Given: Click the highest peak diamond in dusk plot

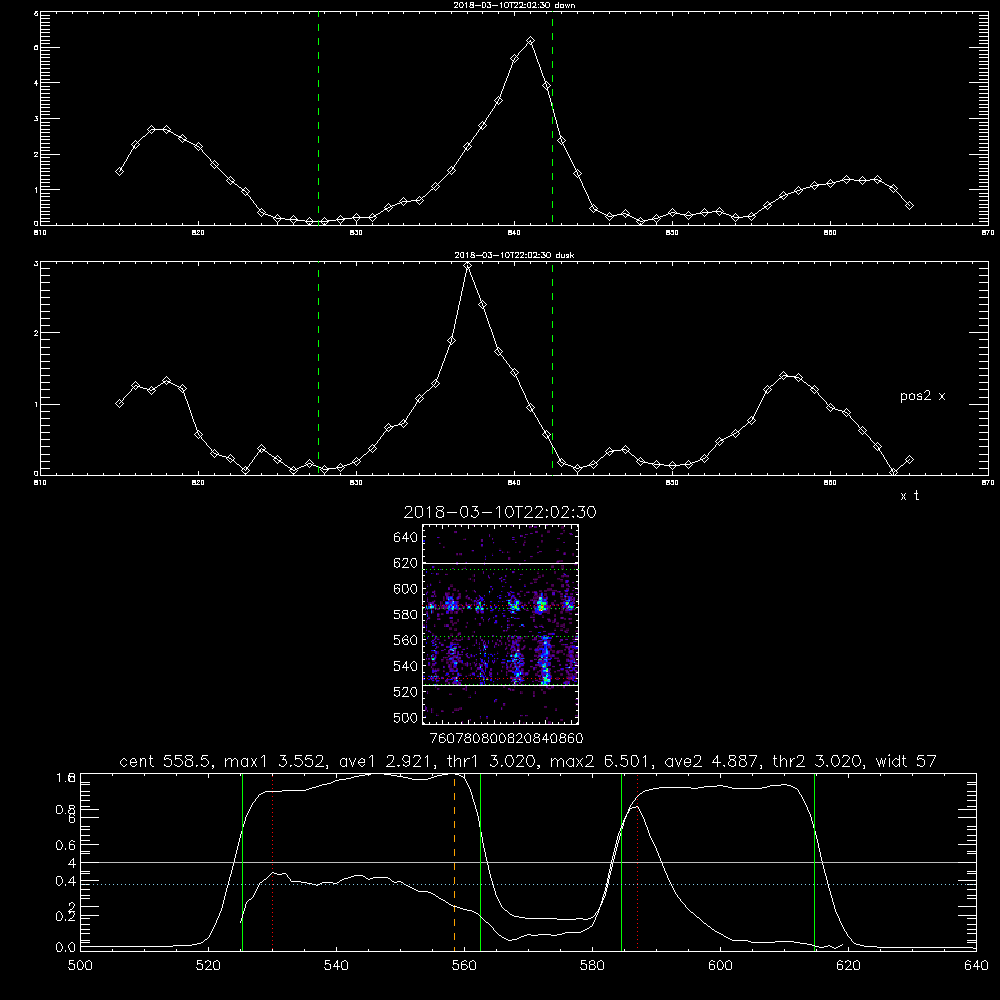Looking at the screenshot, I should [467, 265].
